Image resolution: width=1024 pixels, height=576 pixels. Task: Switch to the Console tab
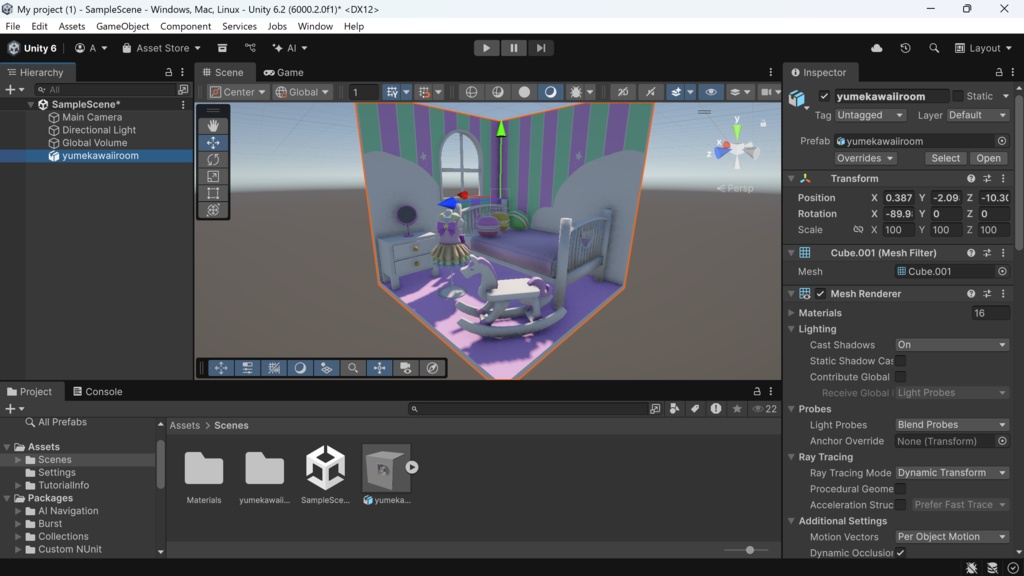point(96,392)
